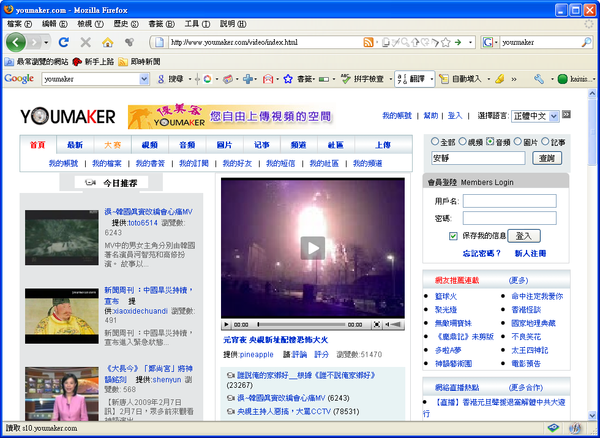Click the 最常瀏覽的網站 bookmark
The width and height of the screenshot is (600, 438).
[x=37, y=62]
